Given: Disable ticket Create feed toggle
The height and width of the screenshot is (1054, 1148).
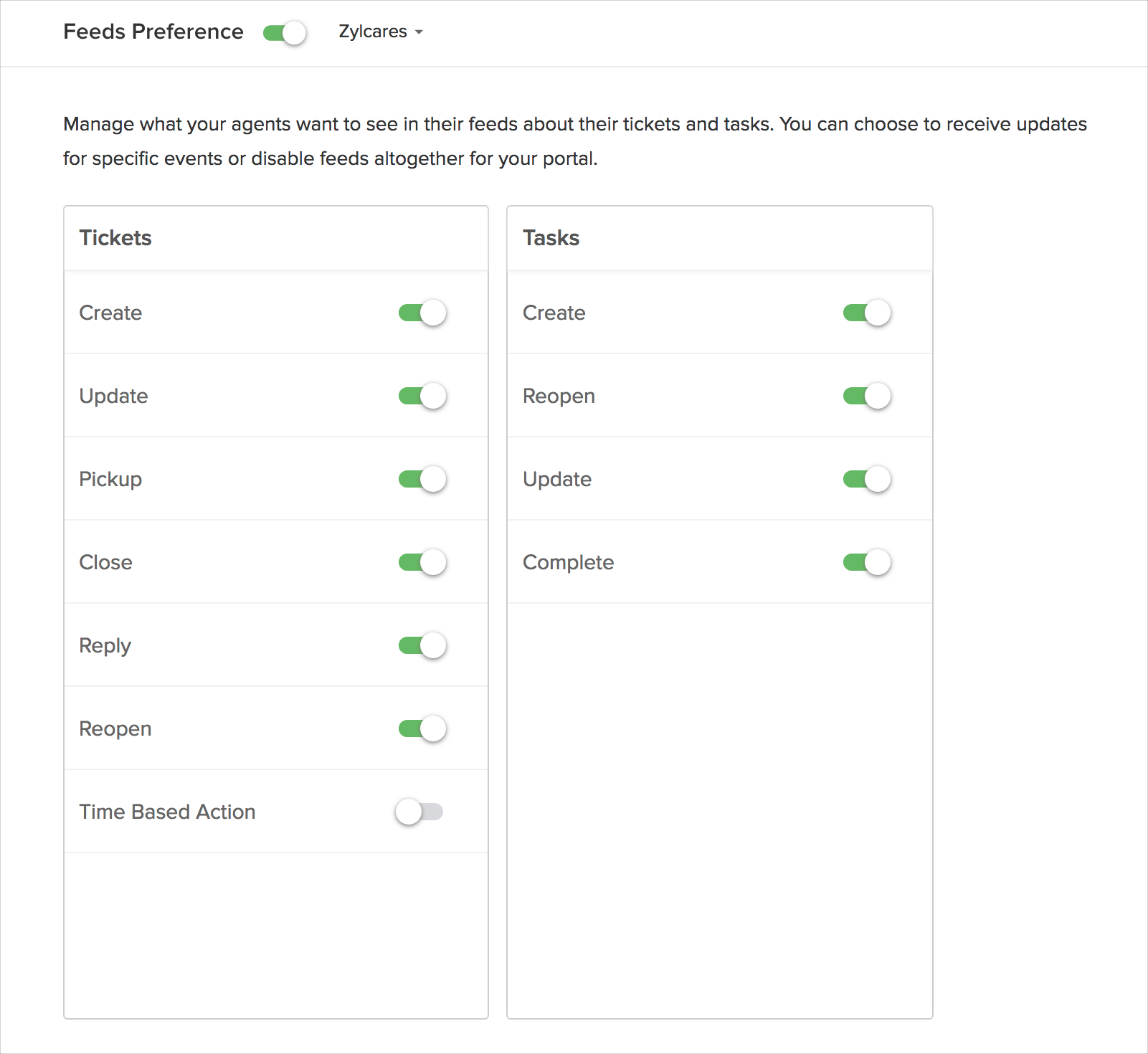Looking at the screenshot, I should (x=422, y=313).
